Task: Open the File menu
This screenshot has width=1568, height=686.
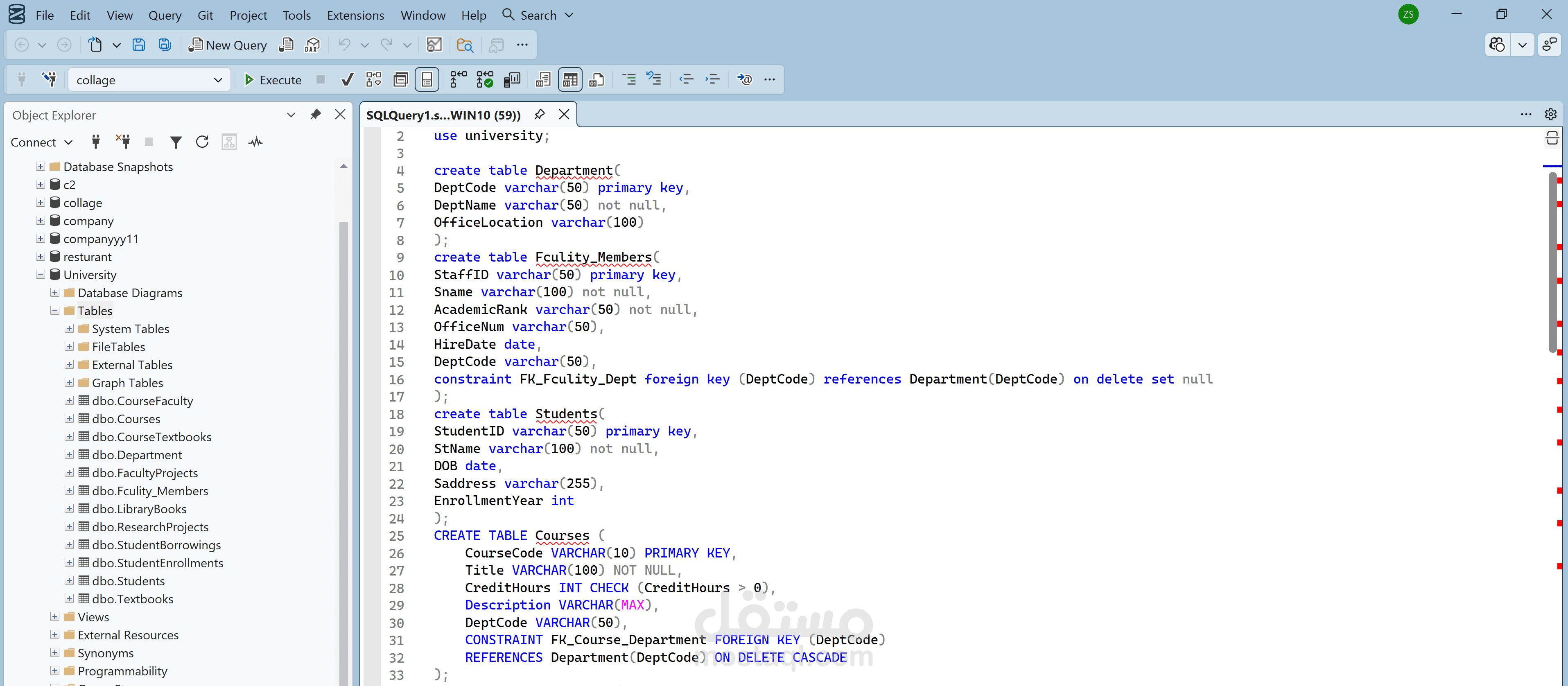Action: pyautogui.click(x=45, y=15)
